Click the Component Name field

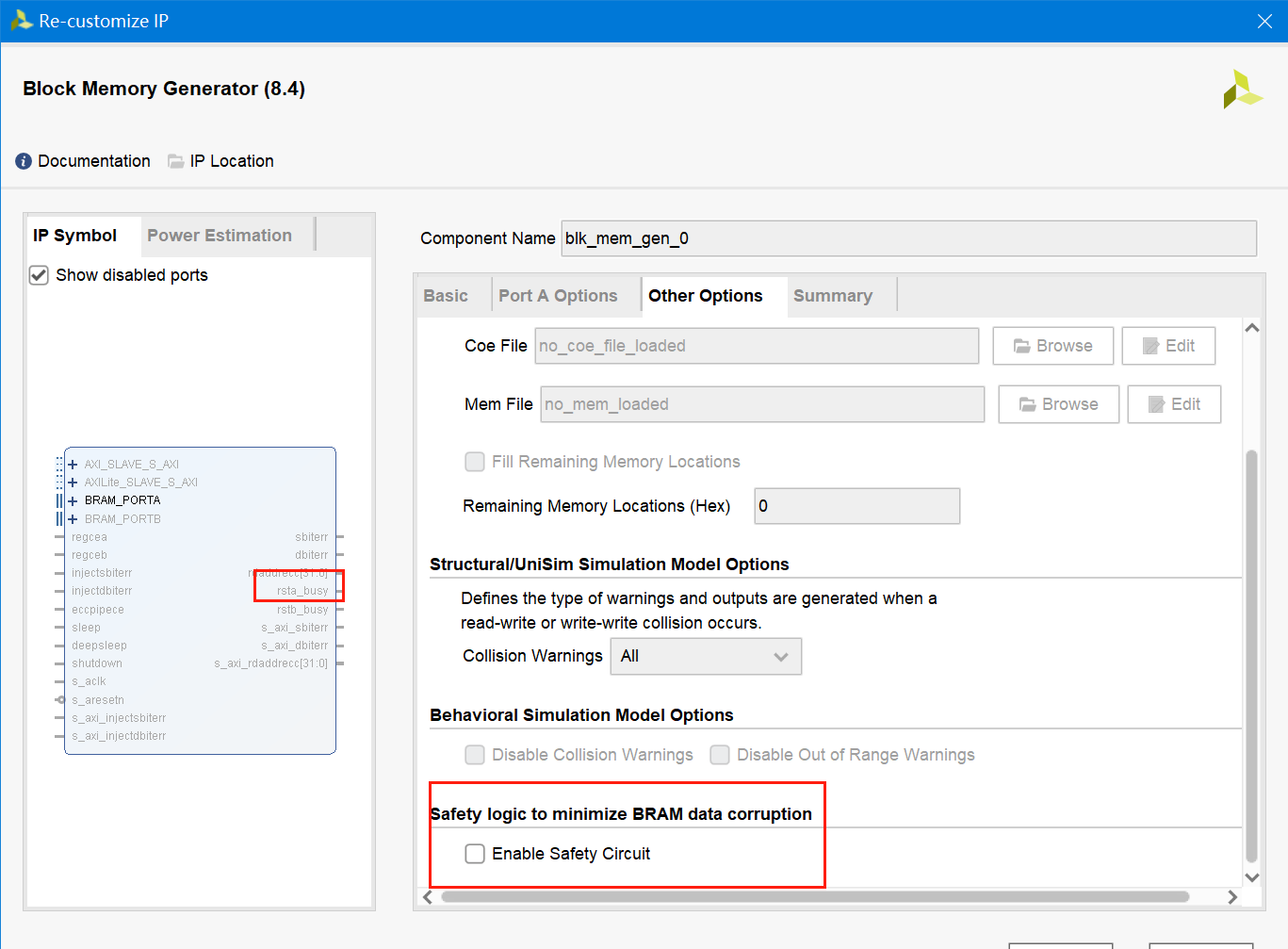(909, 238)
